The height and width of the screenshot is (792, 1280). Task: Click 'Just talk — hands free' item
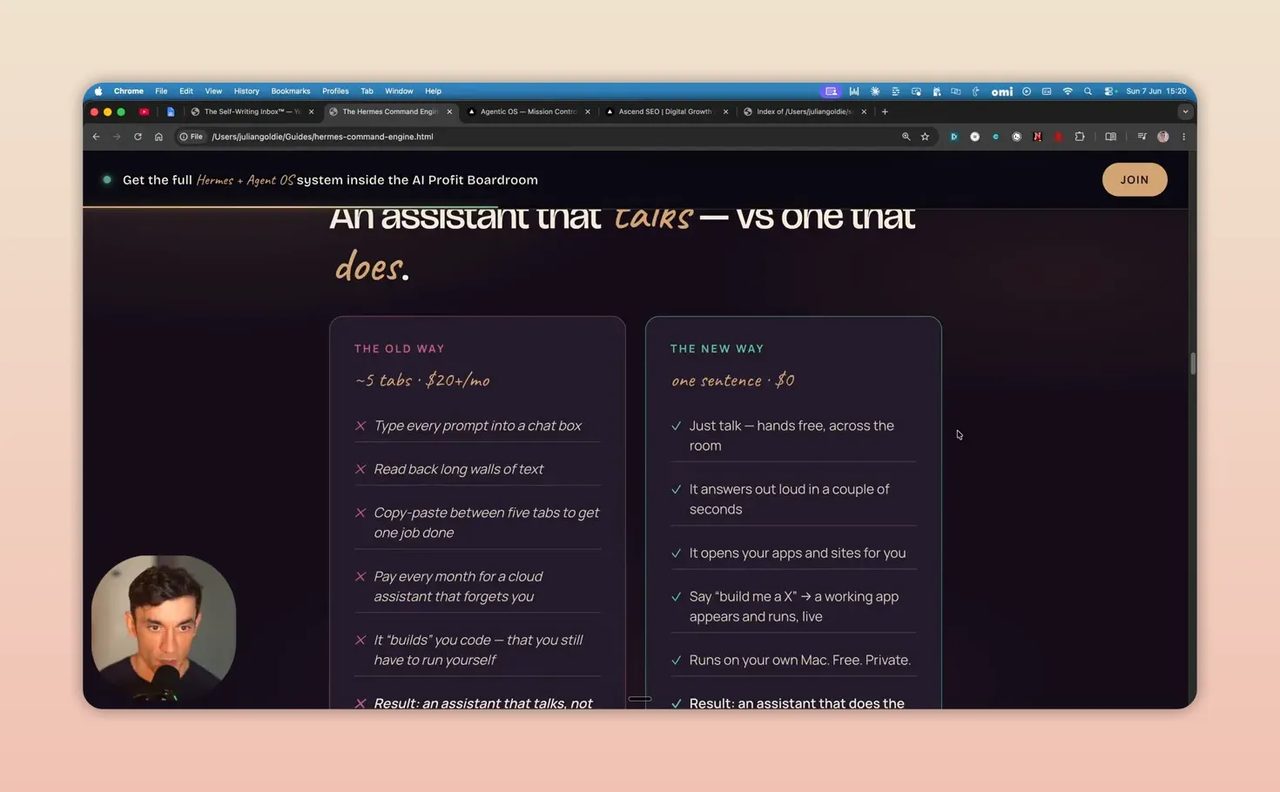(792, 436)
